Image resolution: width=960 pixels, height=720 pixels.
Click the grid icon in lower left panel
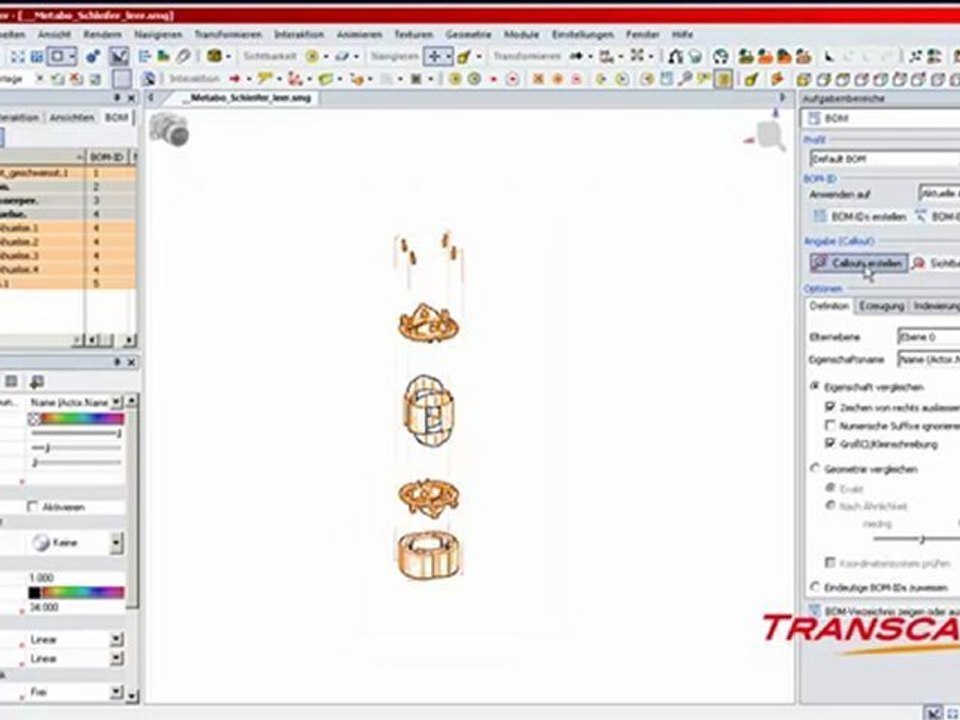pyautogui.click(x=11, y=382)
